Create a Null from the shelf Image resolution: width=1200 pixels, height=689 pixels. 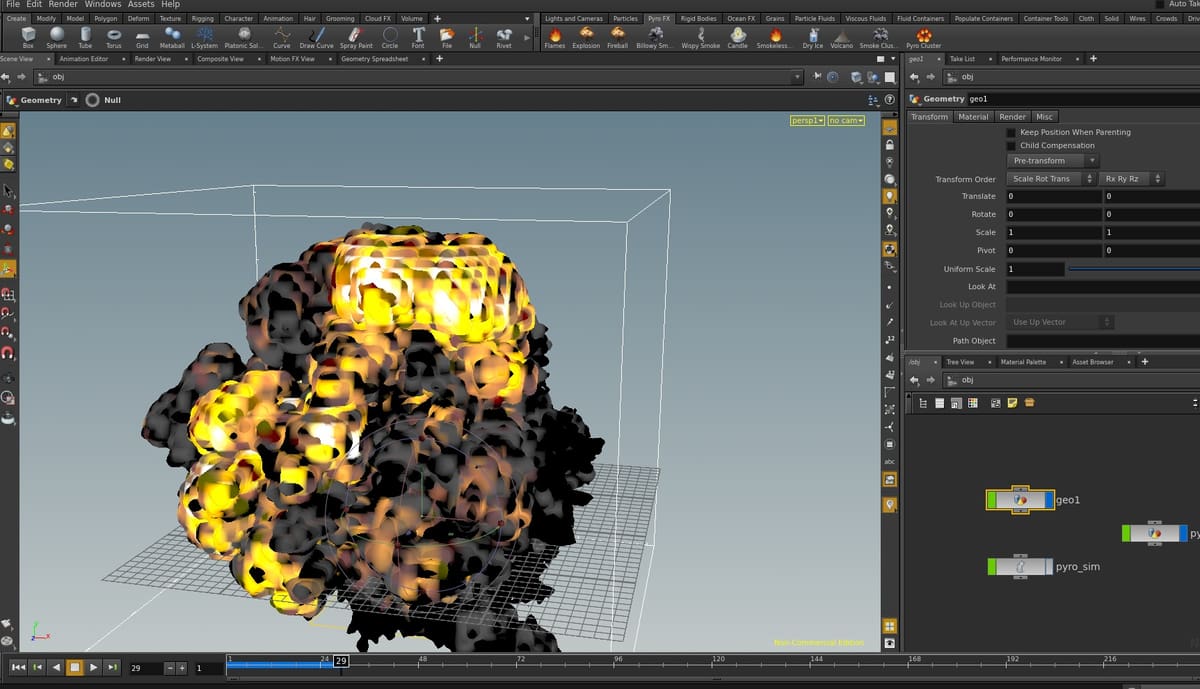coord(475,38)
